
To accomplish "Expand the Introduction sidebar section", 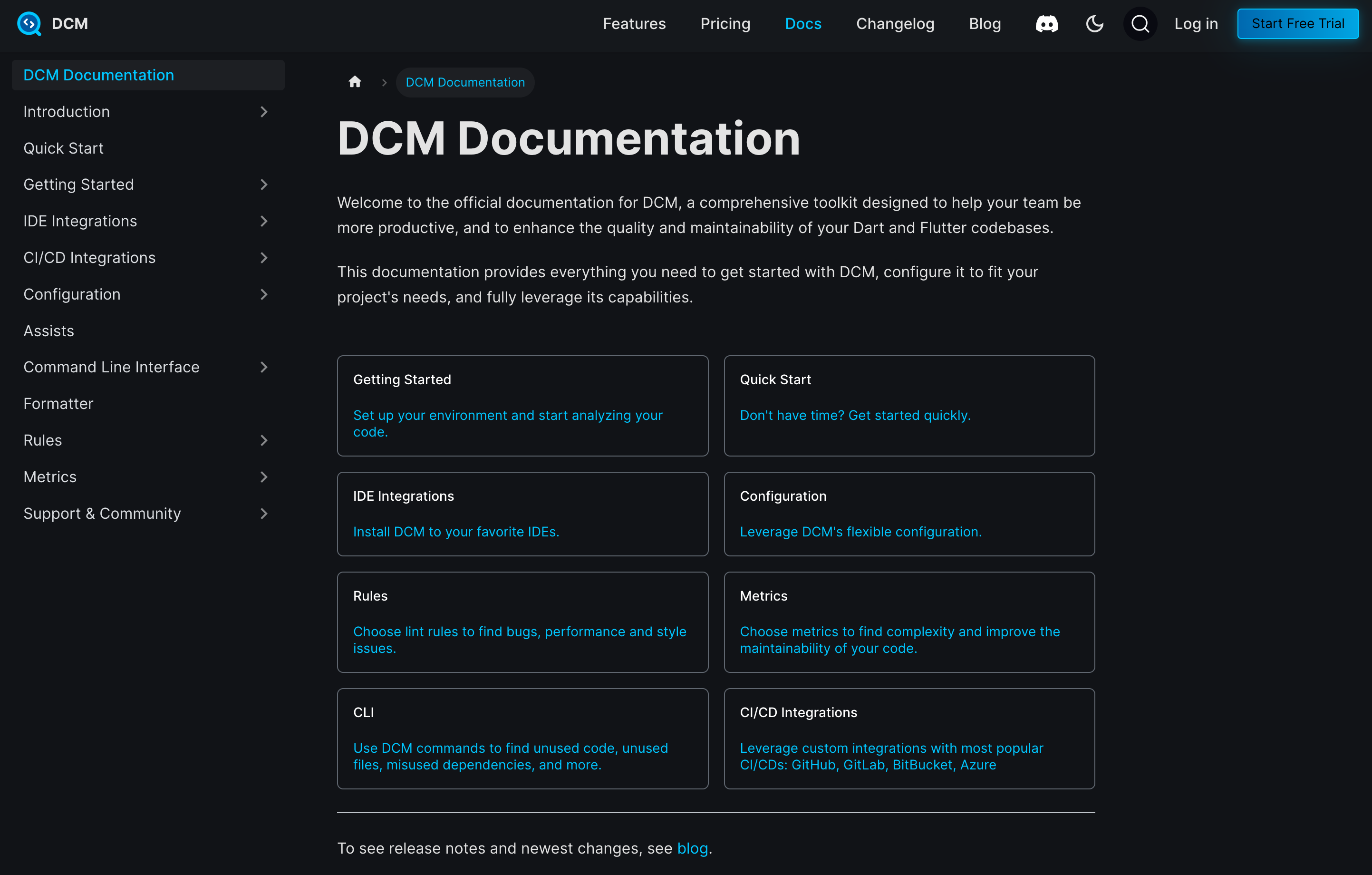I will [263, 112].
